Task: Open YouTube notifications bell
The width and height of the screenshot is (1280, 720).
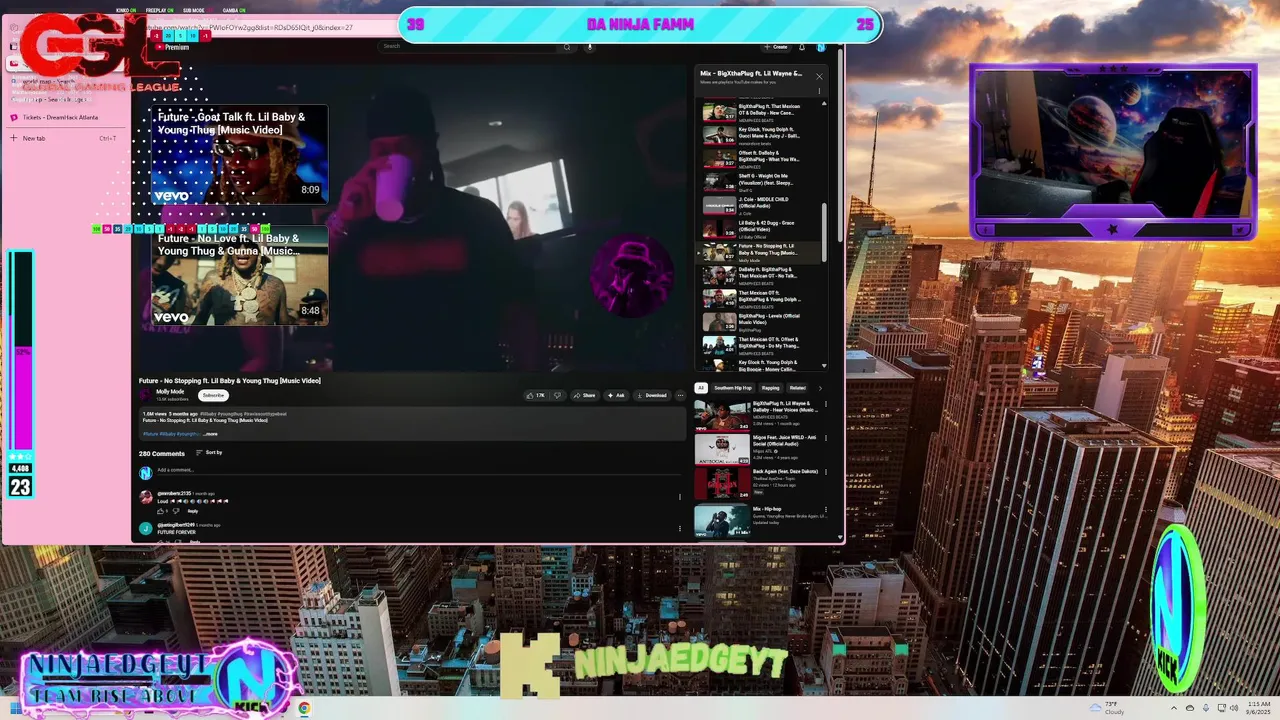Action: pos(801,47)
